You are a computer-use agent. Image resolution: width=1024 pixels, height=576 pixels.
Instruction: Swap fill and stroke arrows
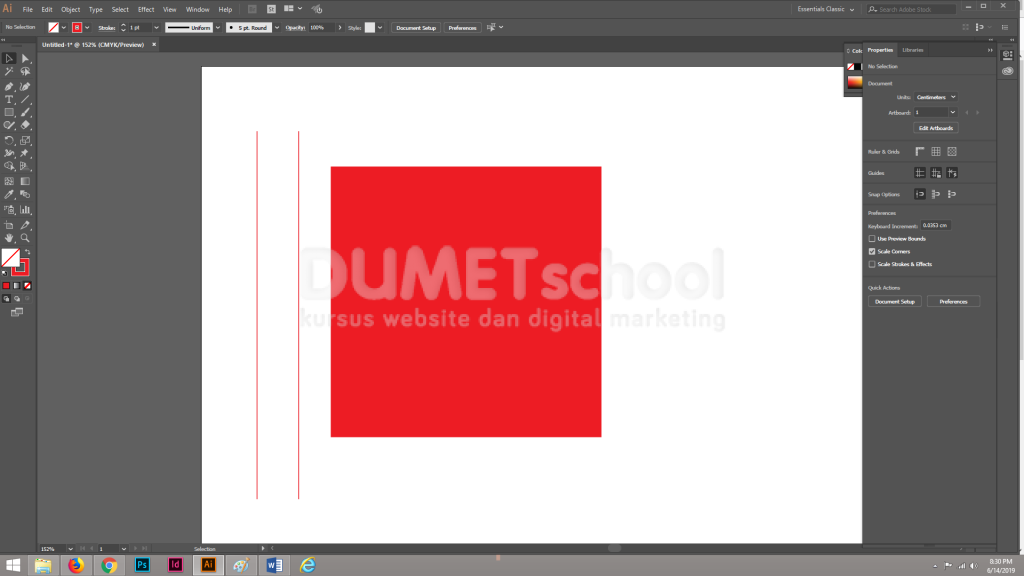click(x=27, y=252)
